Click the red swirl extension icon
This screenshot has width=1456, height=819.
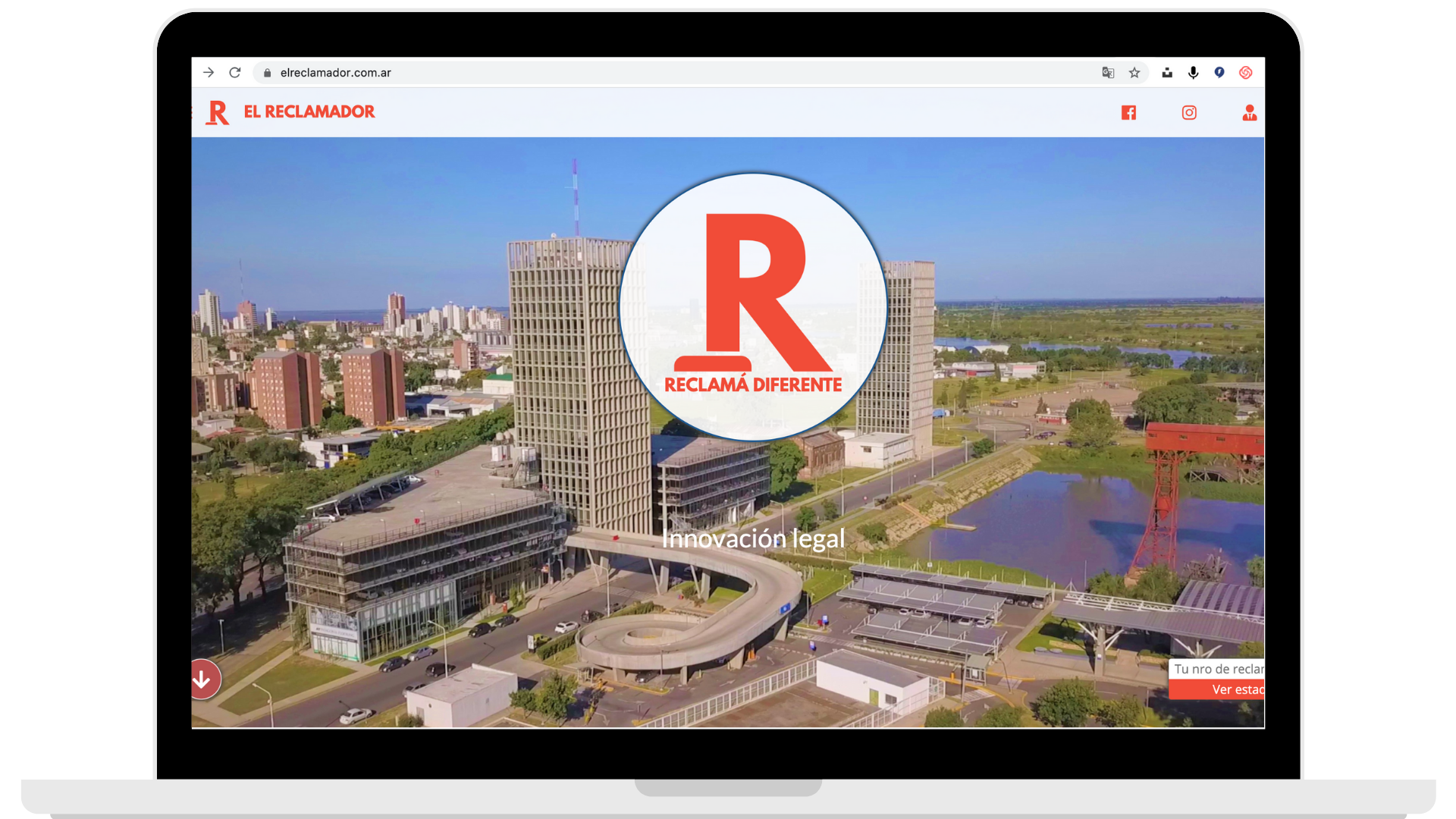(x=1245, y=73)
